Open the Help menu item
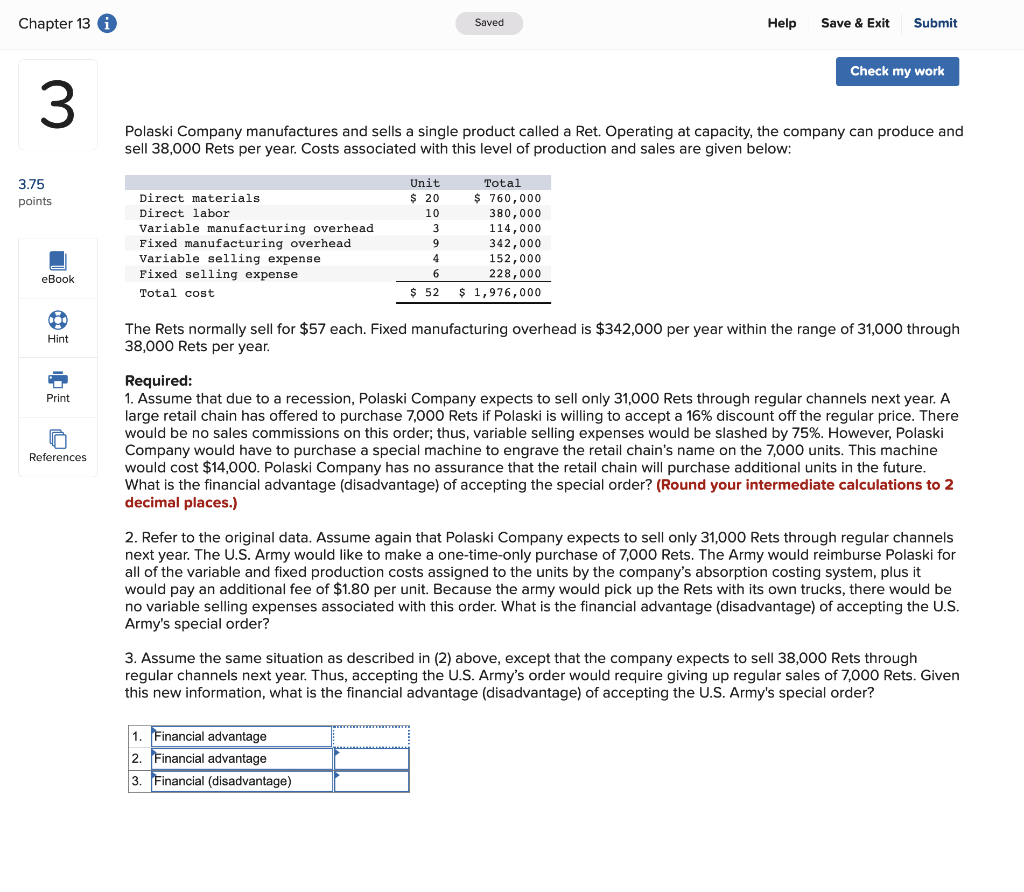1024x892 pixels. point(782,23)
